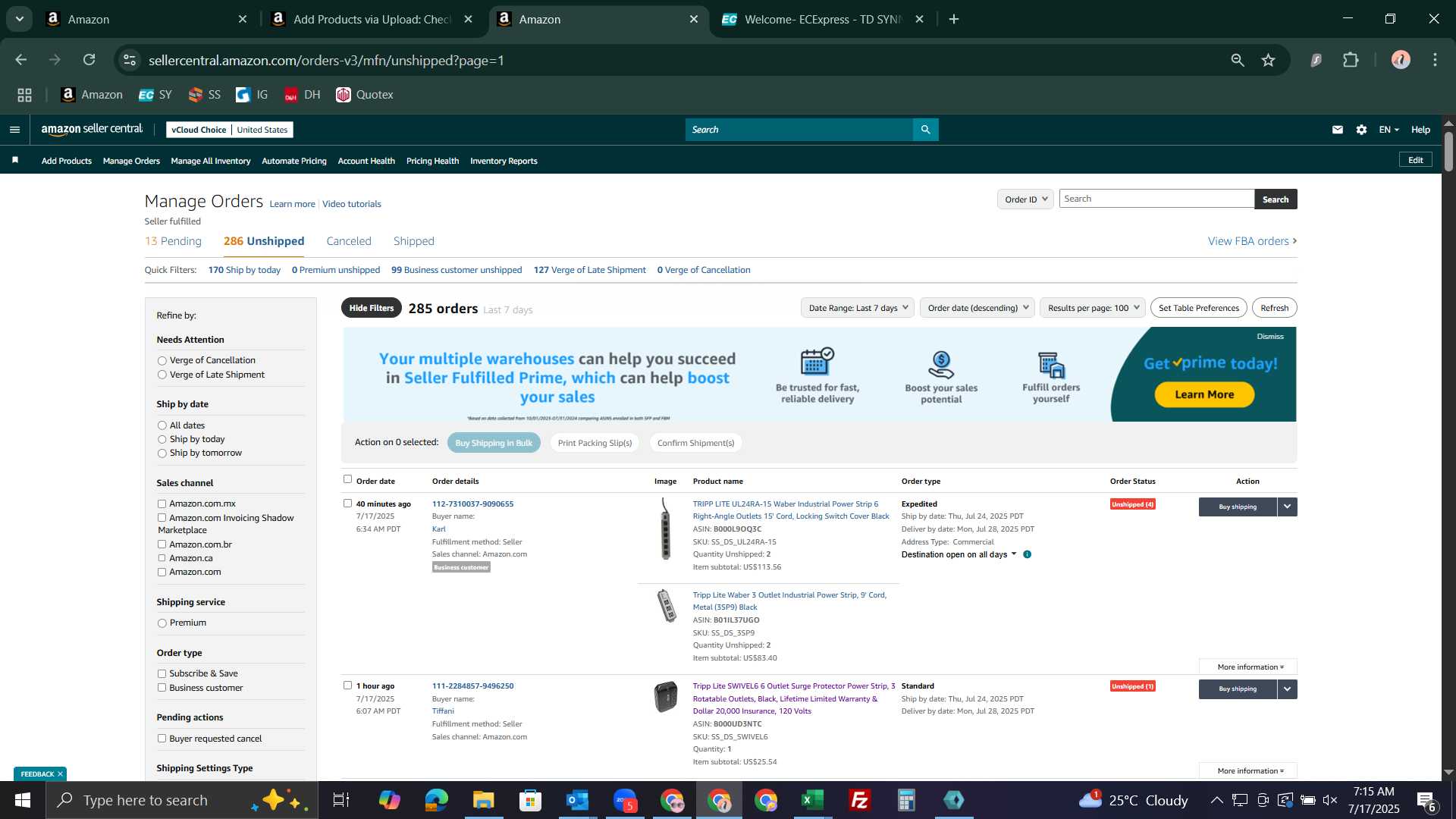Click the Refresh button
The width and height of the screenshot is (1456, 819).
[1274, 308]
